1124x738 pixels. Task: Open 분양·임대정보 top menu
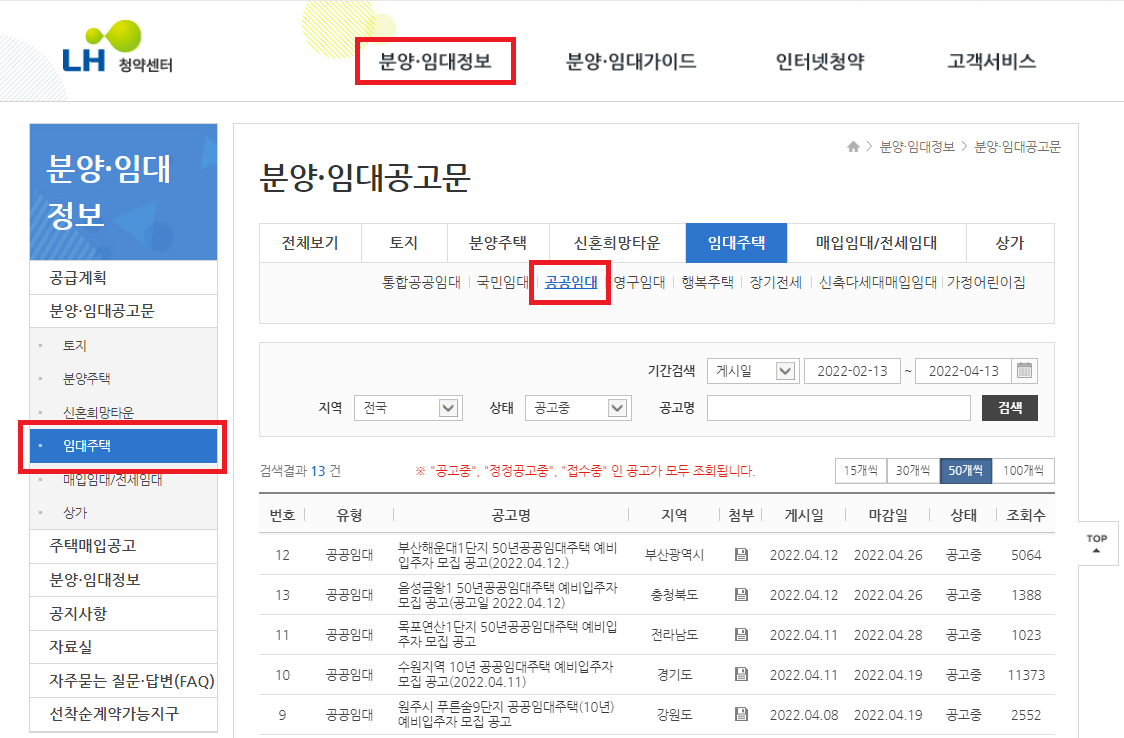click(x=435, y=62)
